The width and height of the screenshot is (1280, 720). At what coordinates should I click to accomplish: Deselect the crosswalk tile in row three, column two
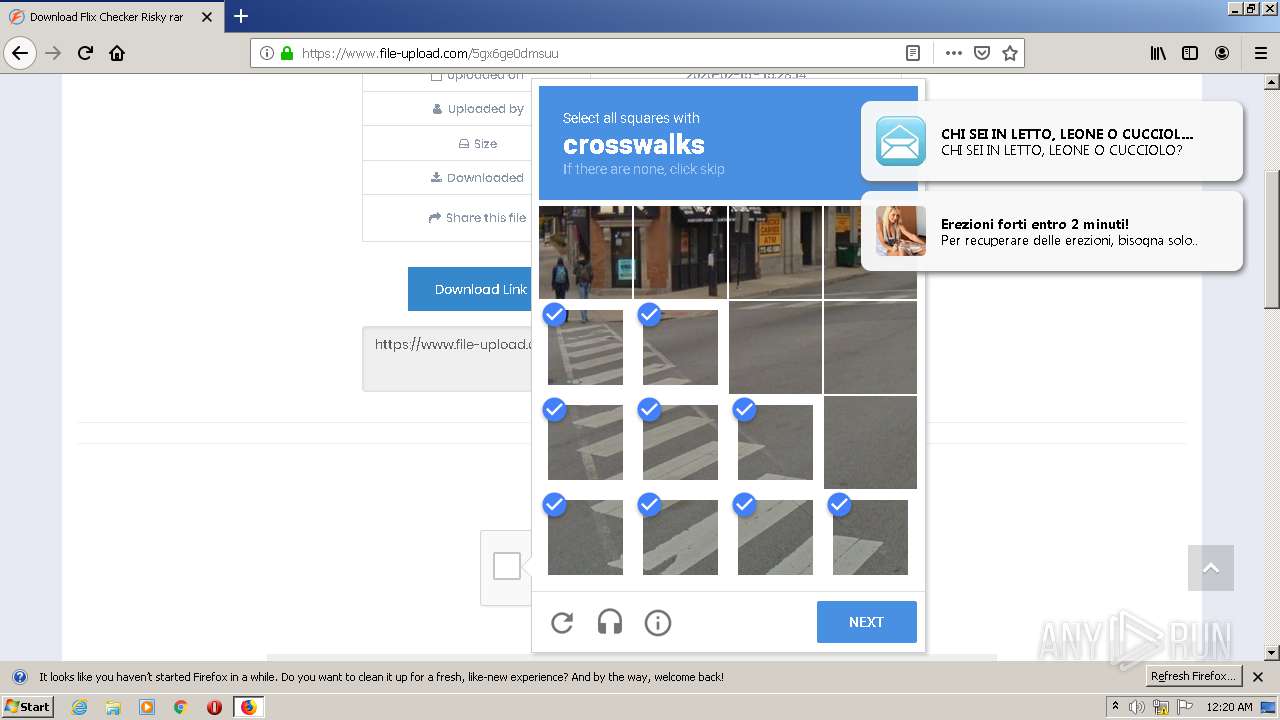click(x=680, y=442)
